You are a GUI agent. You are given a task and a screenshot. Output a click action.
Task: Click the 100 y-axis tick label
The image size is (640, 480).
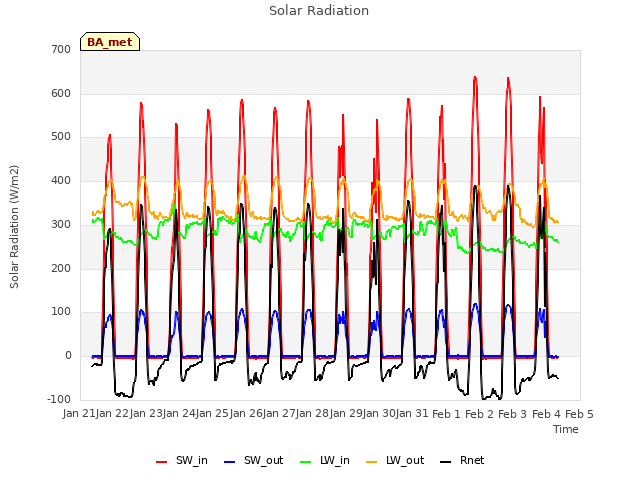coord(61,311)
